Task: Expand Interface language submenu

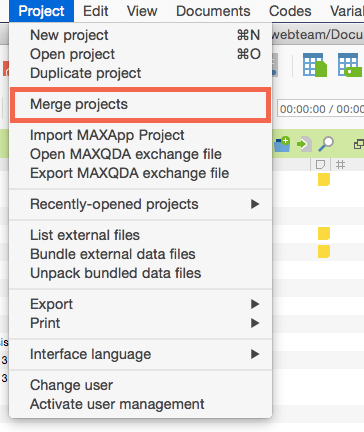Action: [140, 354]
